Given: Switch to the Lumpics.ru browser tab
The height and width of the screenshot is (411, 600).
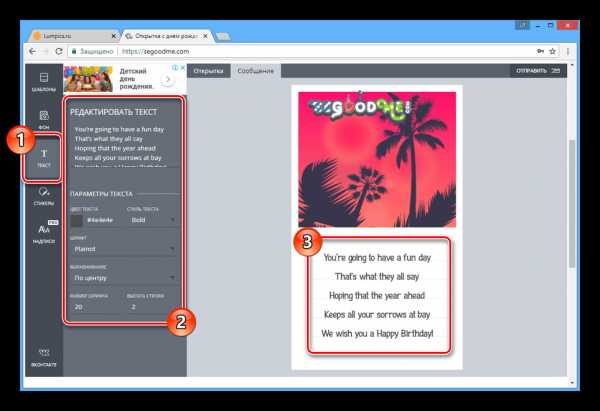Looking at the screenshot, I should tap(73, 36).
